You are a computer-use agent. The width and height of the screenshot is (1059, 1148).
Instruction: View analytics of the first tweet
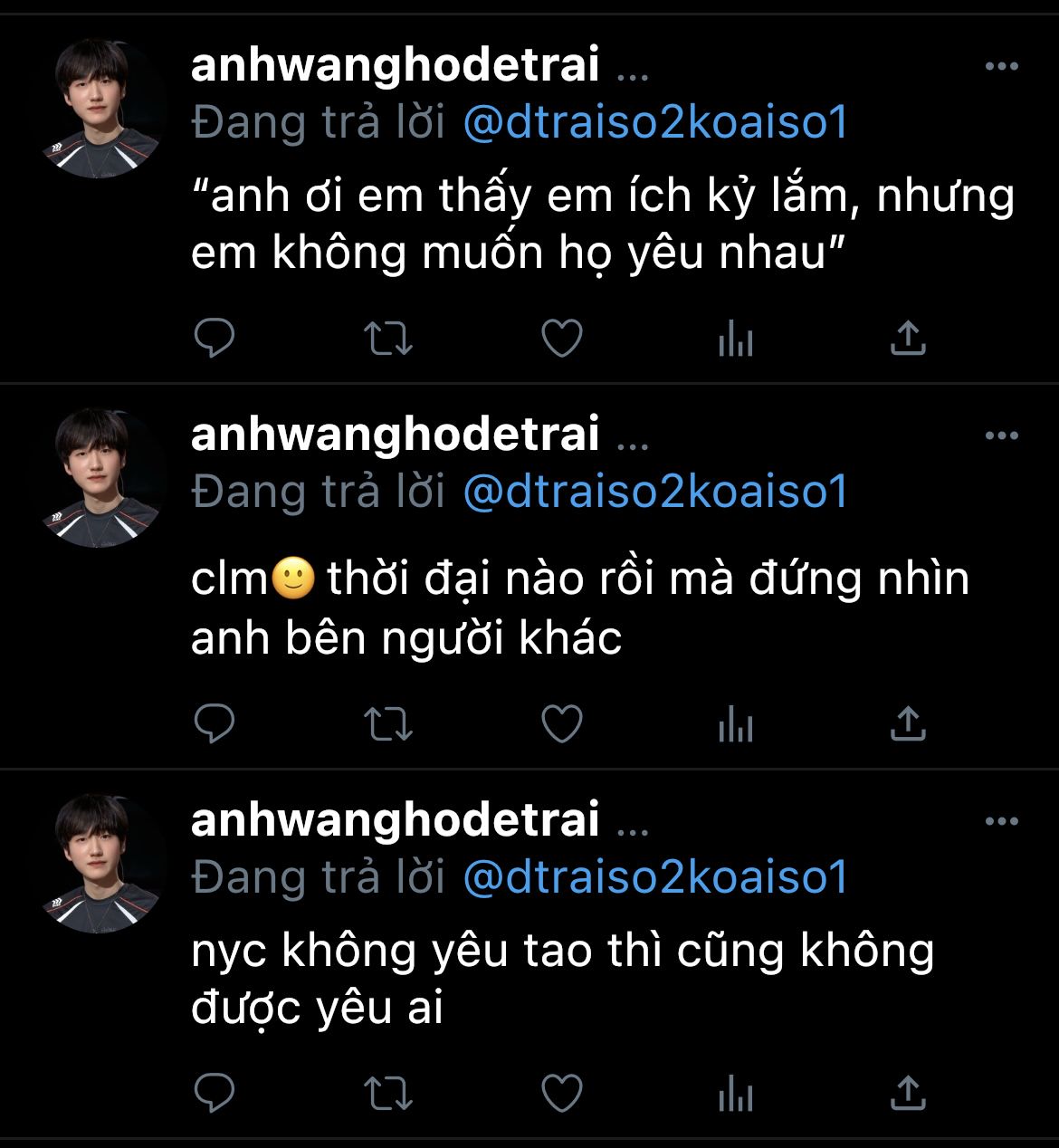point(735,340)
